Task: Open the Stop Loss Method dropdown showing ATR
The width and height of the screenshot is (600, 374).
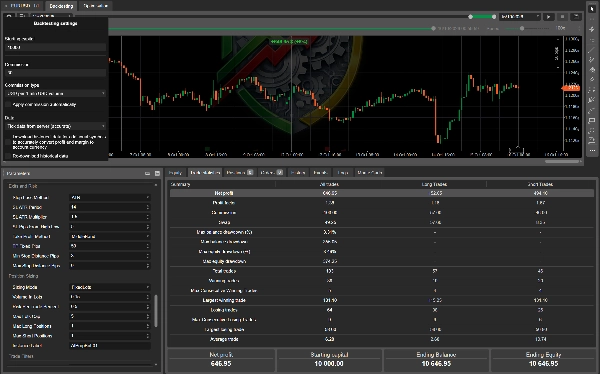Action: click(x=110, y=198)
